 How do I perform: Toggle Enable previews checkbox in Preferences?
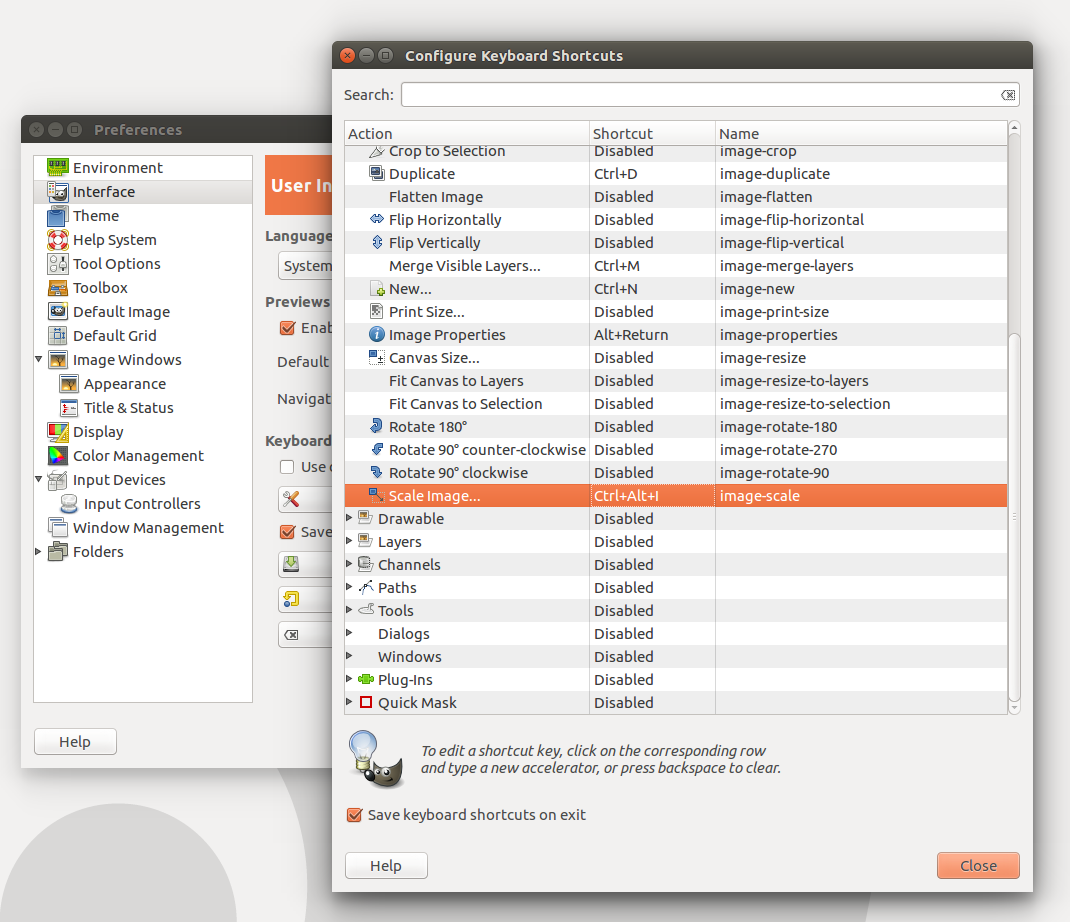(x=287, y=328)
